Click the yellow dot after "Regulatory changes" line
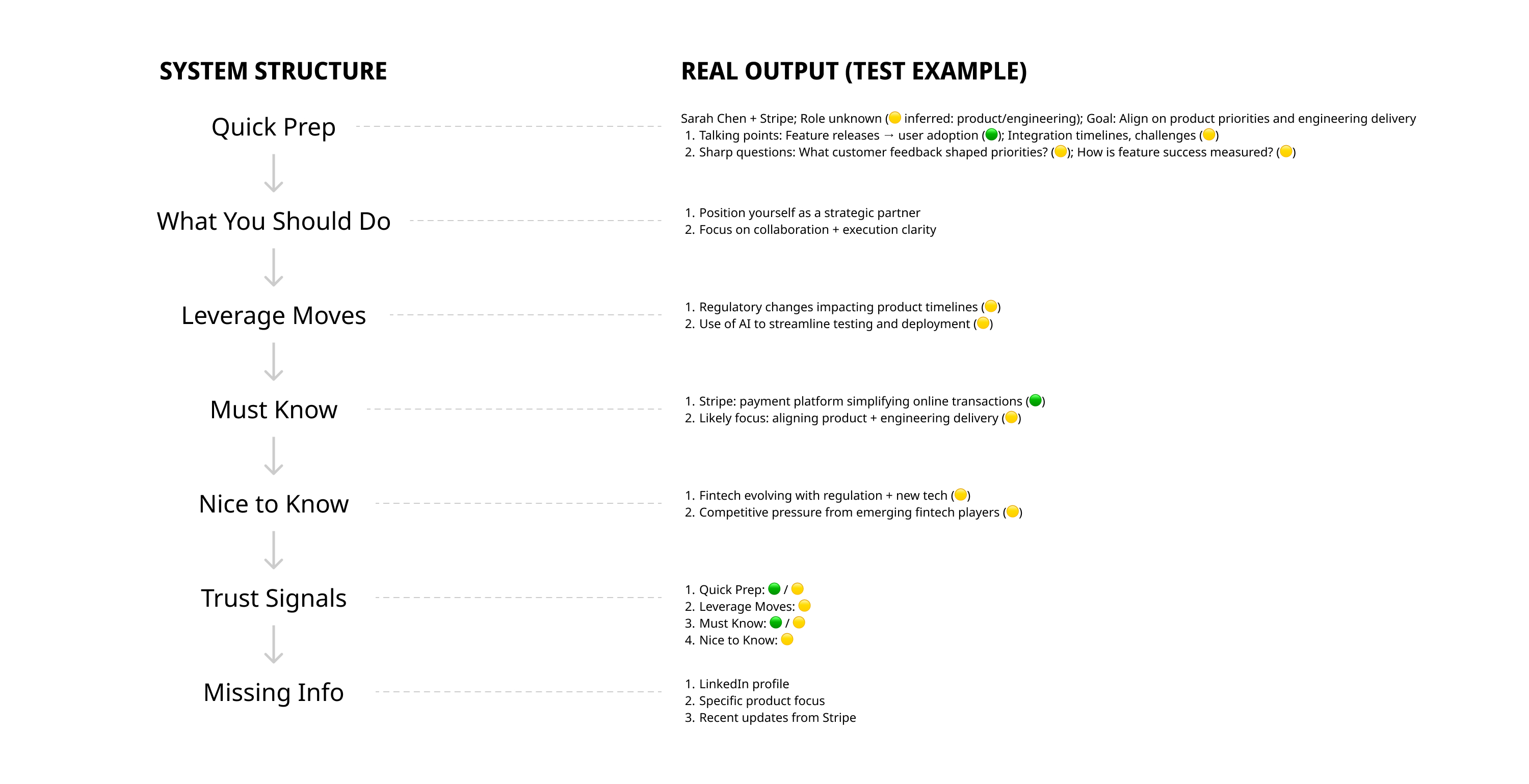The width and height of the screenshot is (1529, 784). point(991,306)
